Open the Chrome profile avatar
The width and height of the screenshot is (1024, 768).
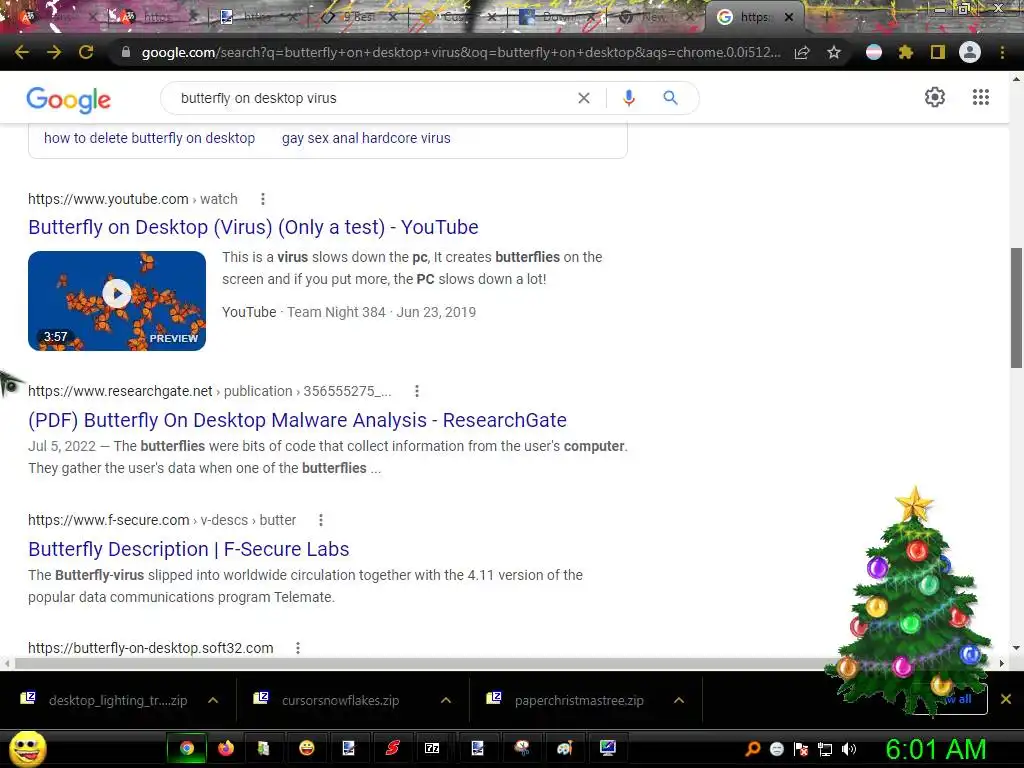tap(970, 52)
